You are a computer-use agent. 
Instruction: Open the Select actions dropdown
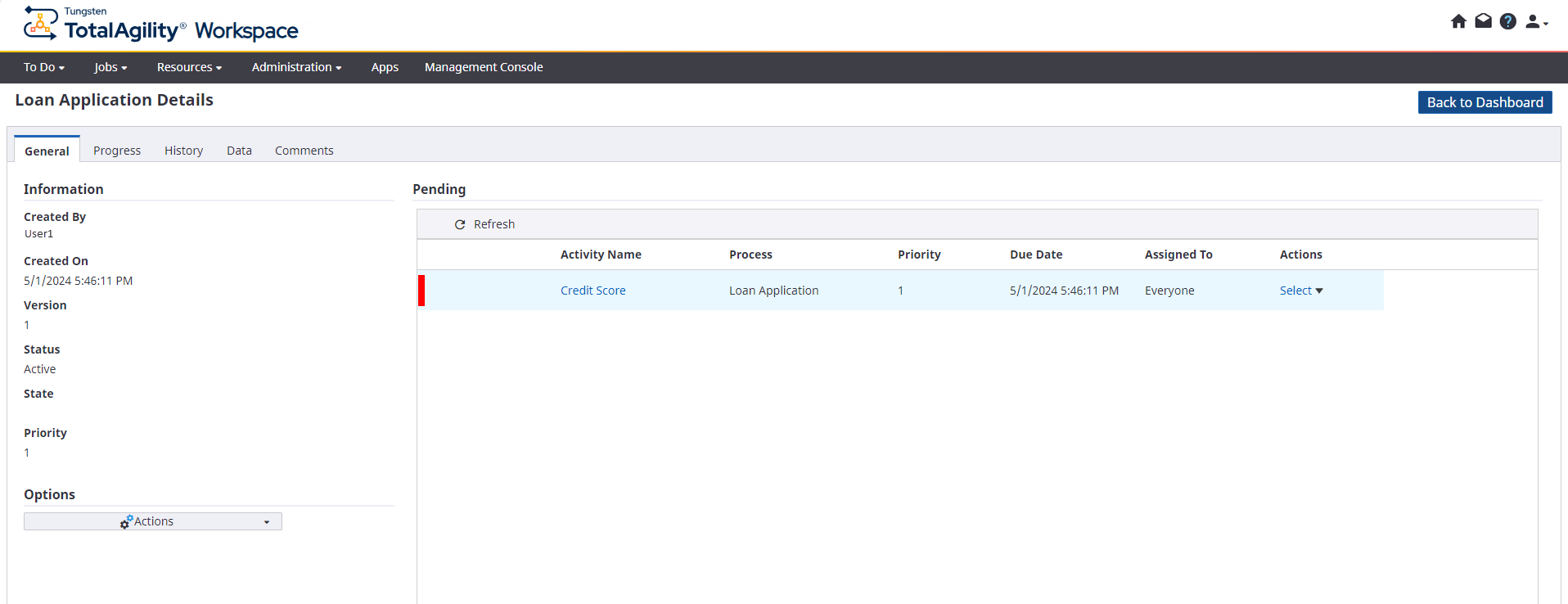[x=1300, y=291]
